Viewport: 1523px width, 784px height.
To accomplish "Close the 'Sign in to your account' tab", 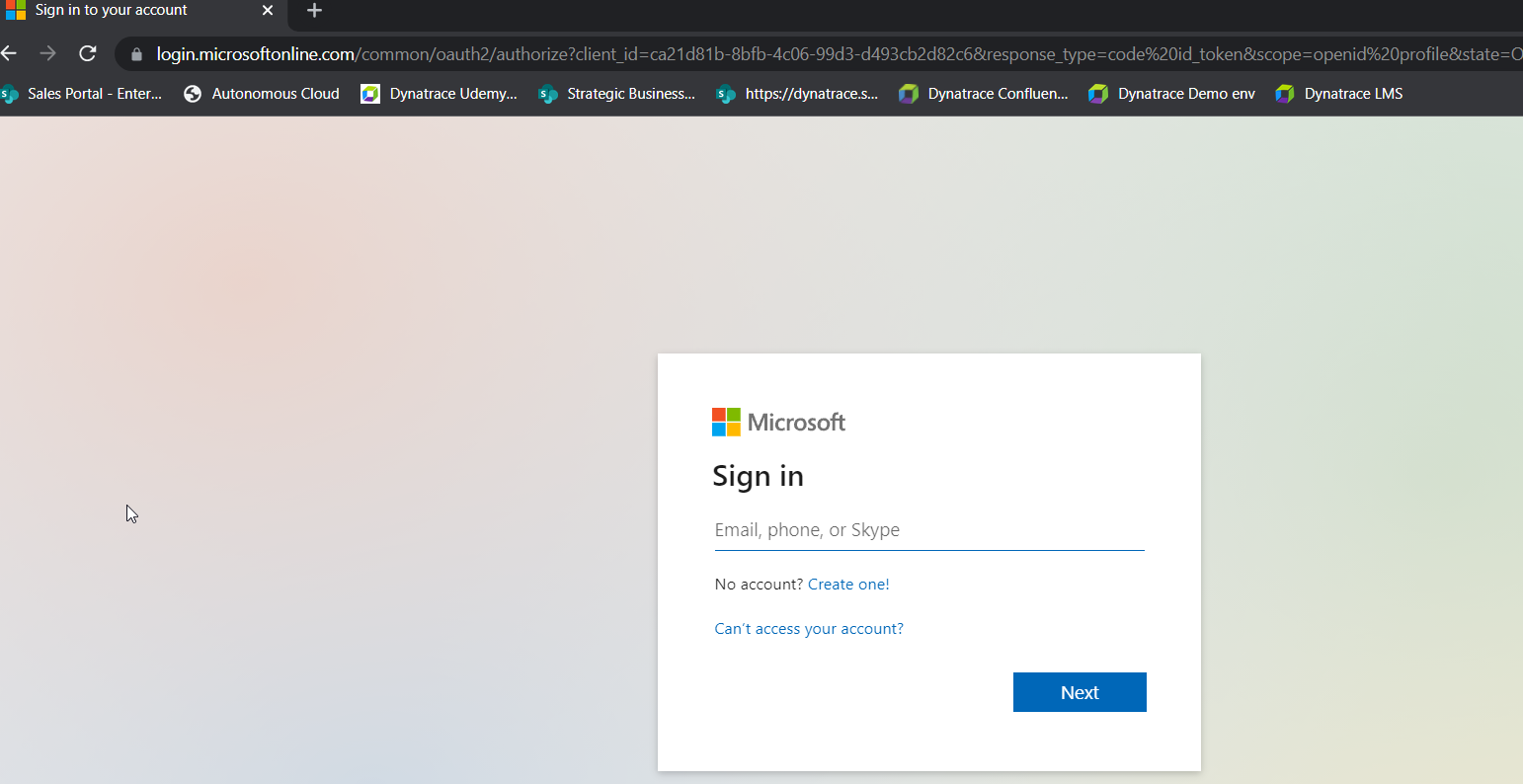I will point(268,11).
